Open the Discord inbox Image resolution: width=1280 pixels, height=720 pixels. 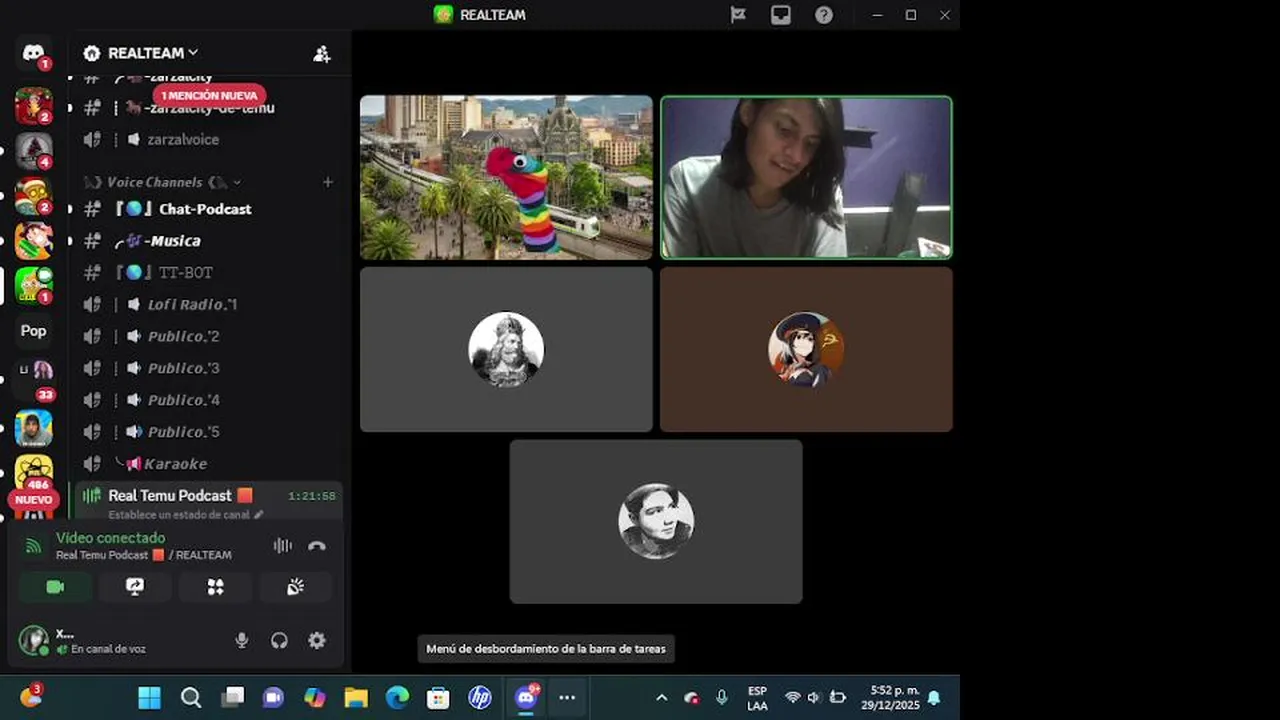coord(781,15)
